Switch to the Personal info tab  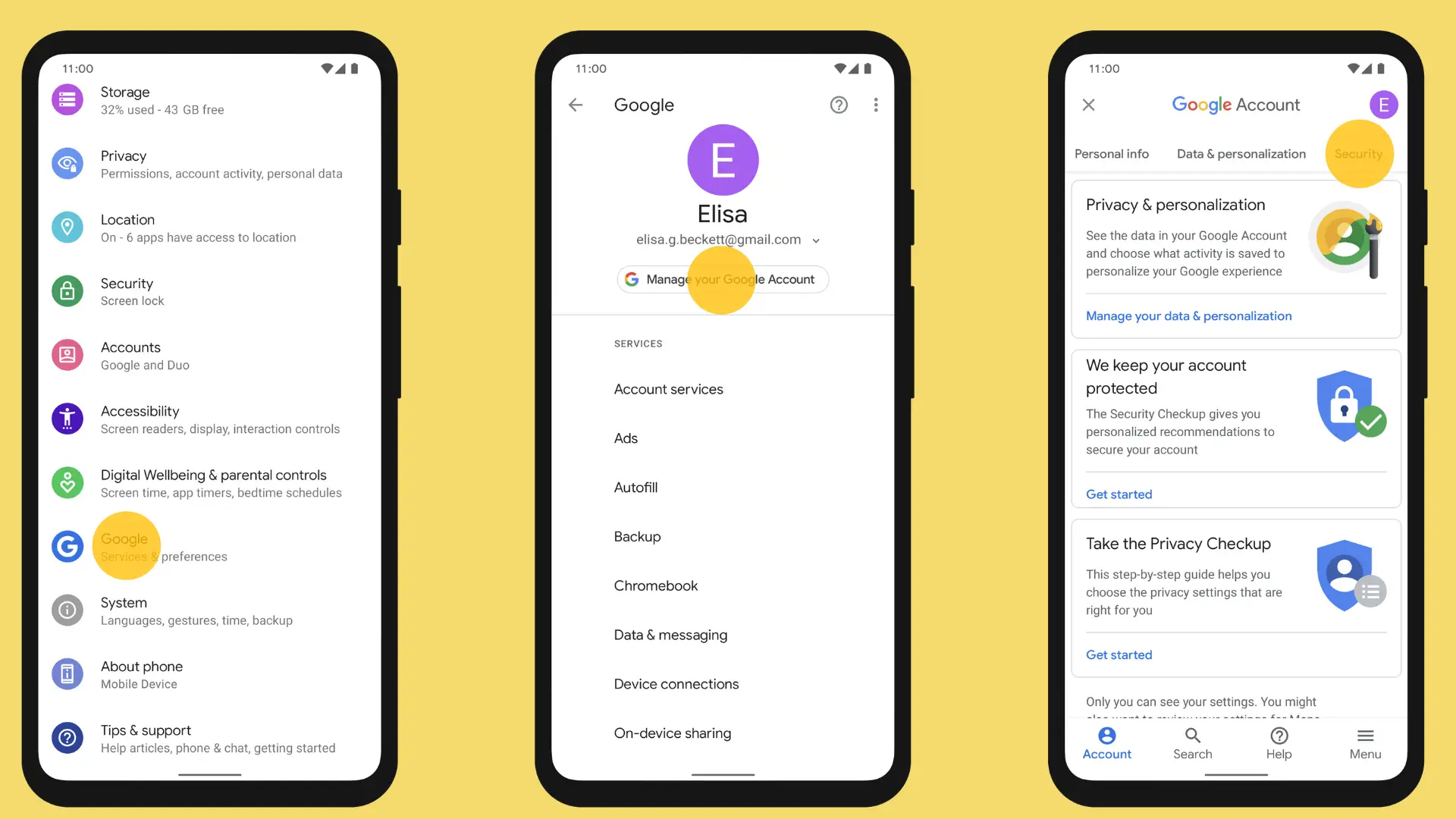coord(1112,153)
